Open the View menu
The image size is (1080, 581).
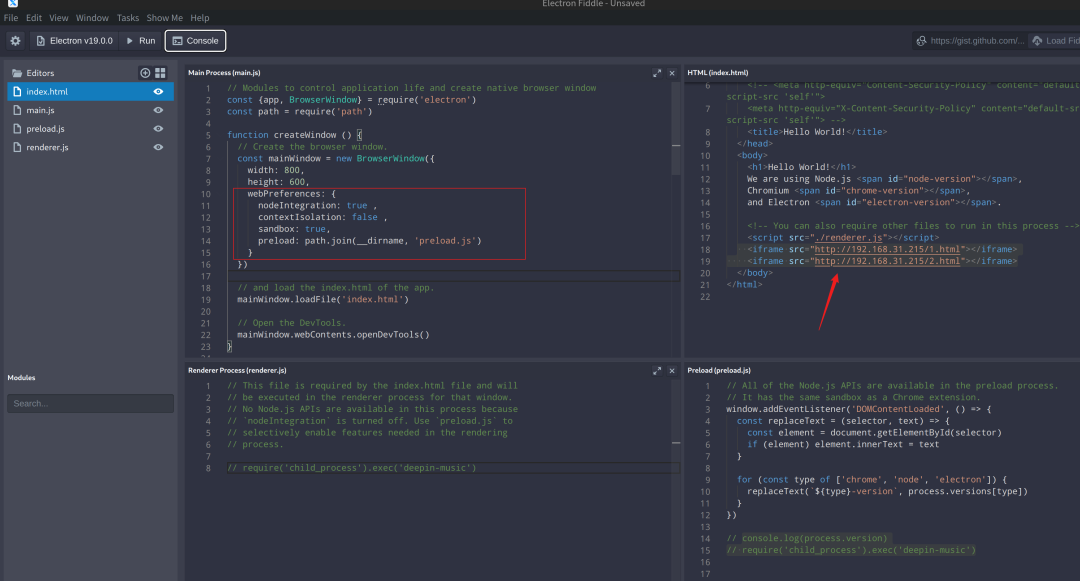click(59, 18)
